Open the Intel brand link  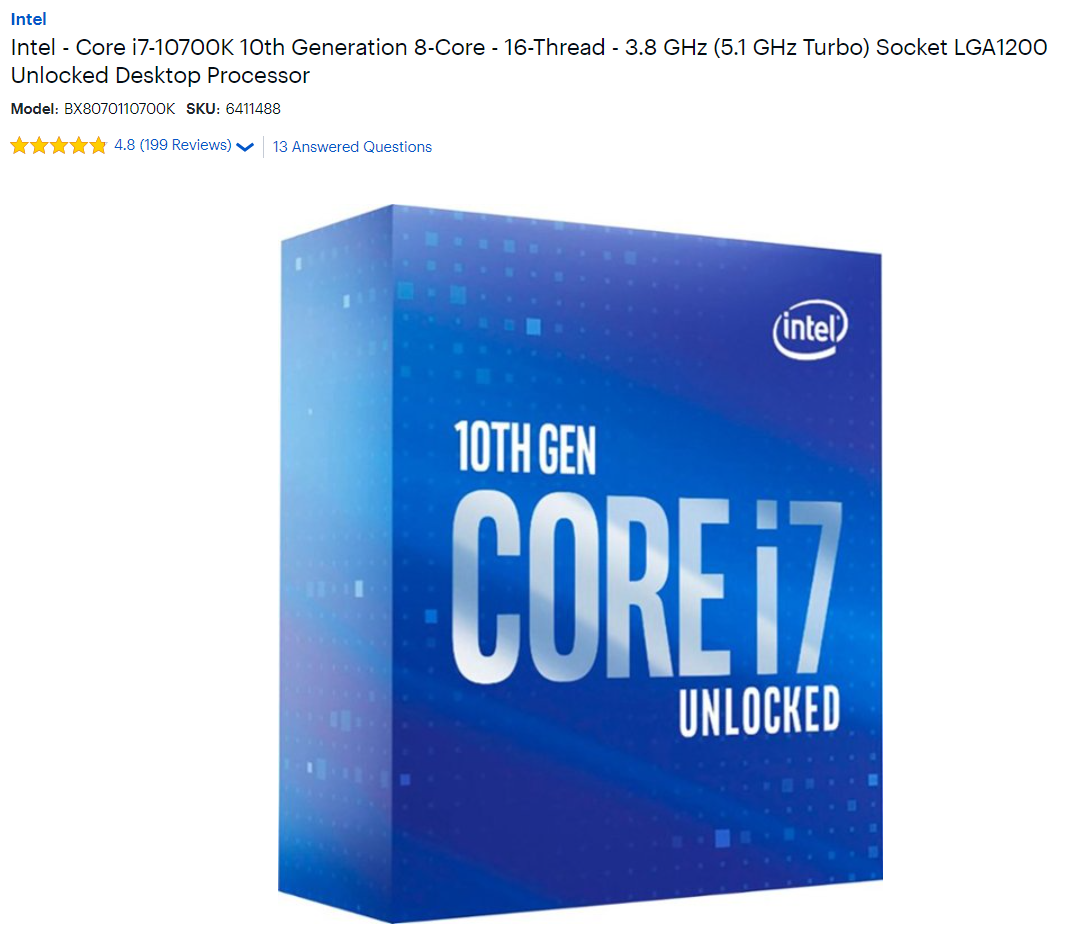tap(28, 19)
